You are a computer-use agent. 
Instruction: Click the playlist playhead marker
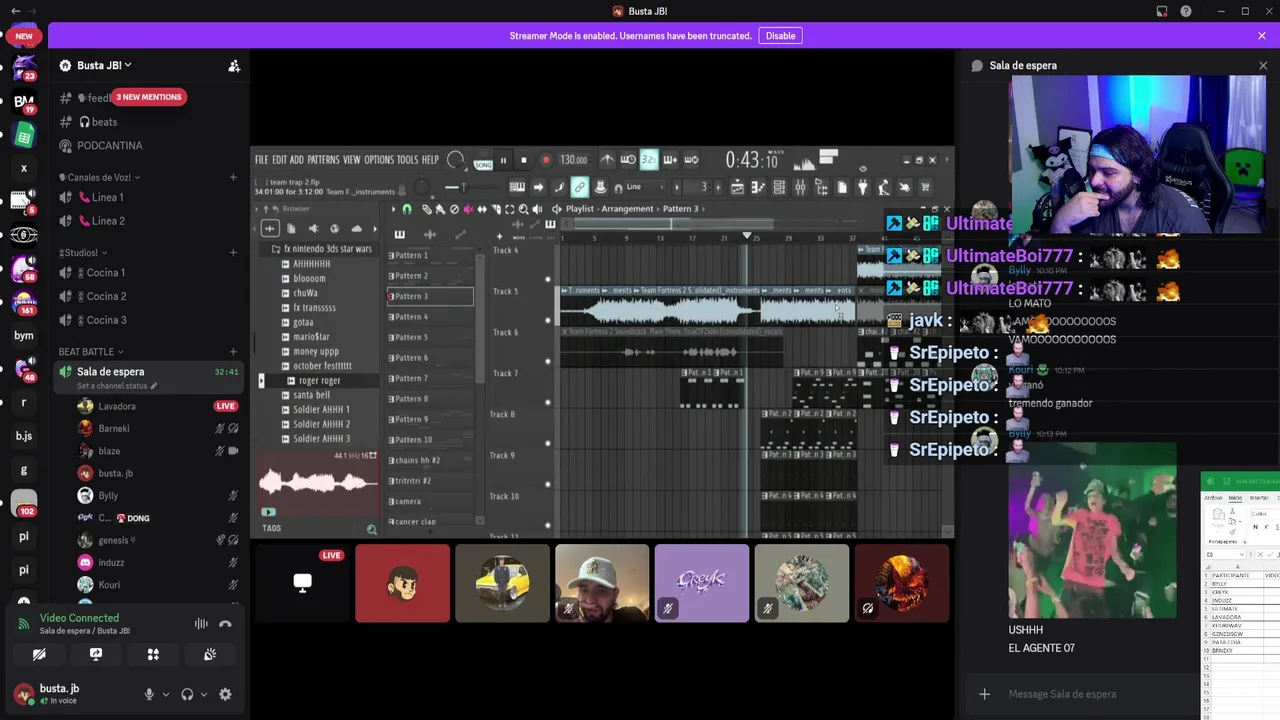[x=747, y=236]
